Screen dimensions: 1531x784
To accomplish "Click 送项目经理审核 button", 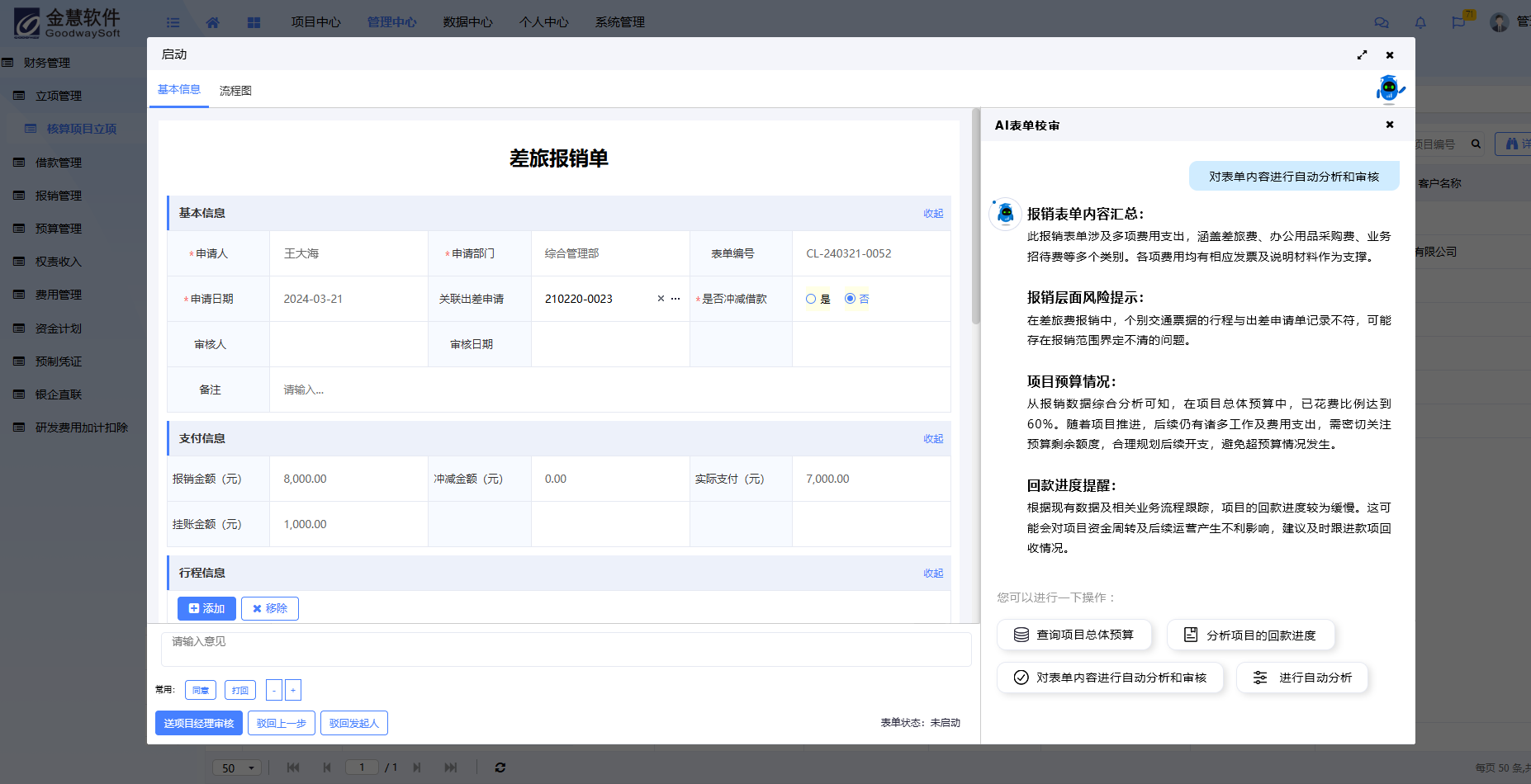I will click(199, 723).
